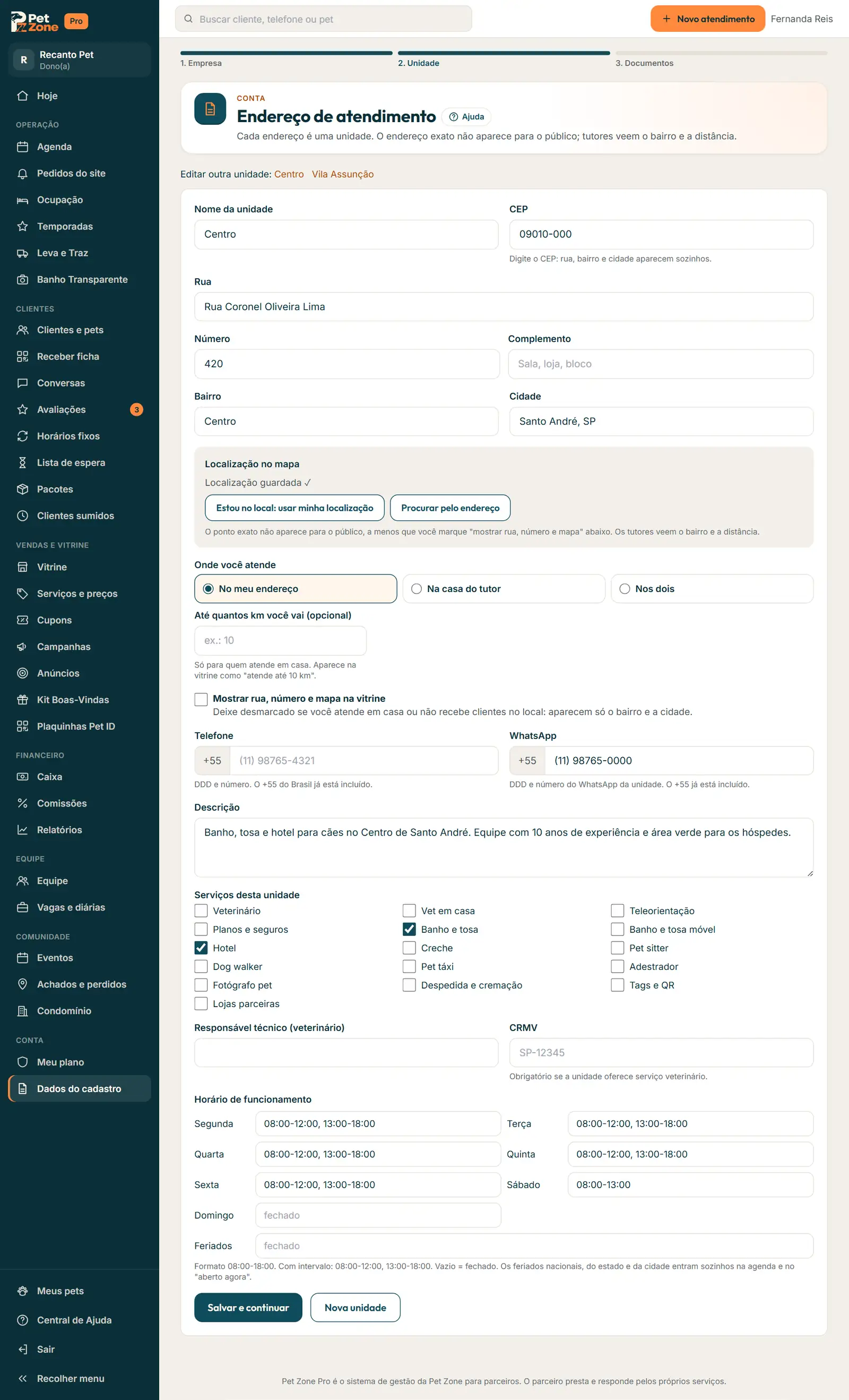Open the Recanto Pet account switcher
The width and height of the screenshot is (849, 1400).
tap(80, 59)
